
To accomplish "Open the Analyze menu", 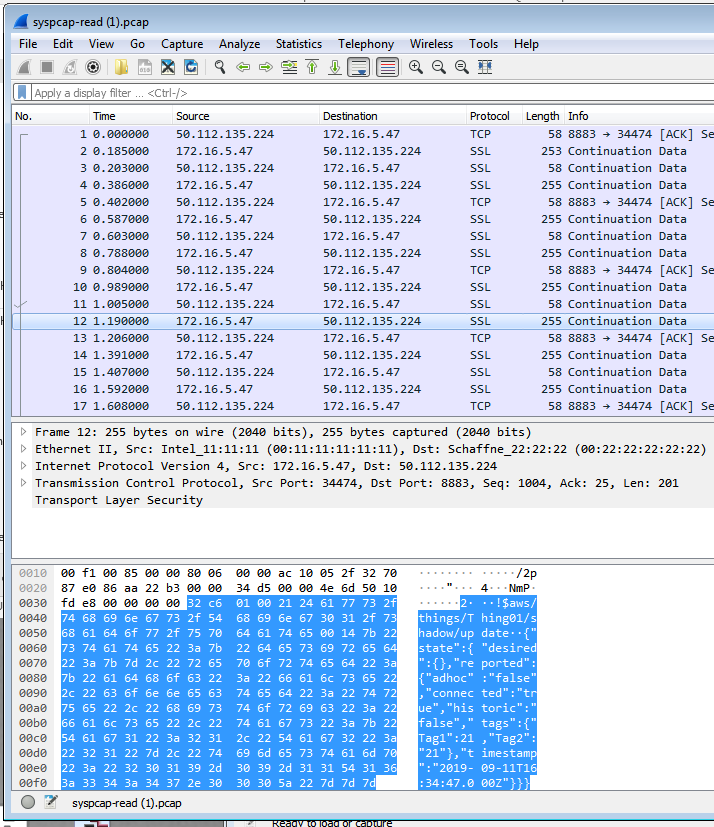I will [x=239, y=44].
